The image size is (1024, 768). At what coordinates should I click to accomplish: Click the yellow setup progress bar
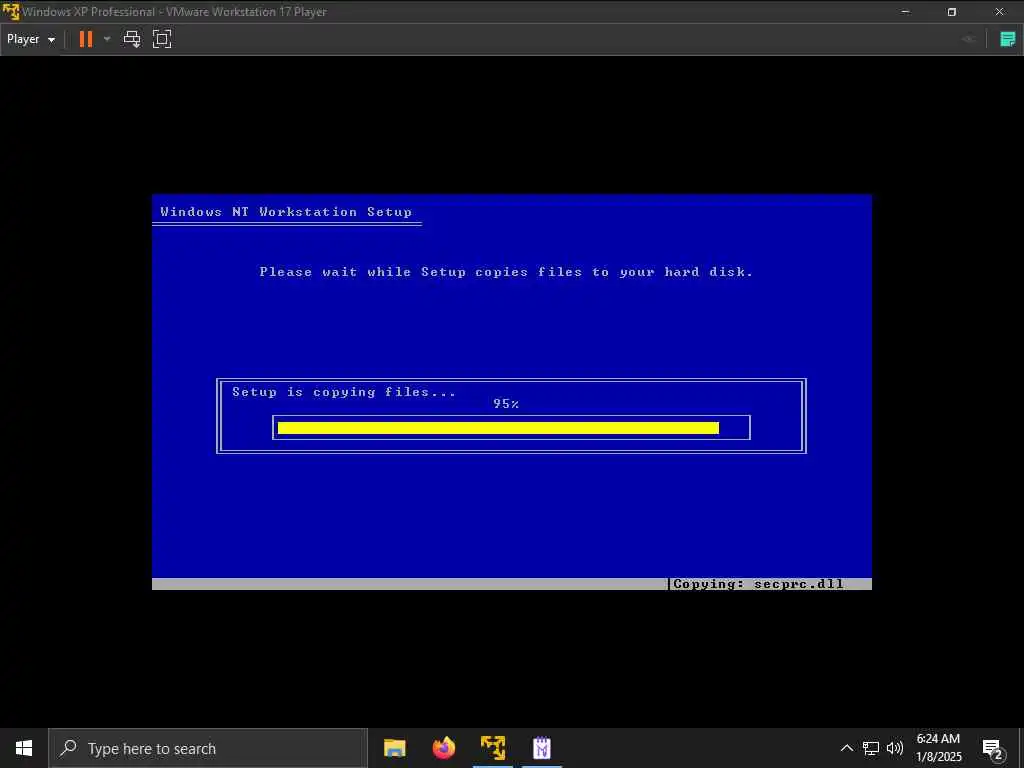pos(498,428)
